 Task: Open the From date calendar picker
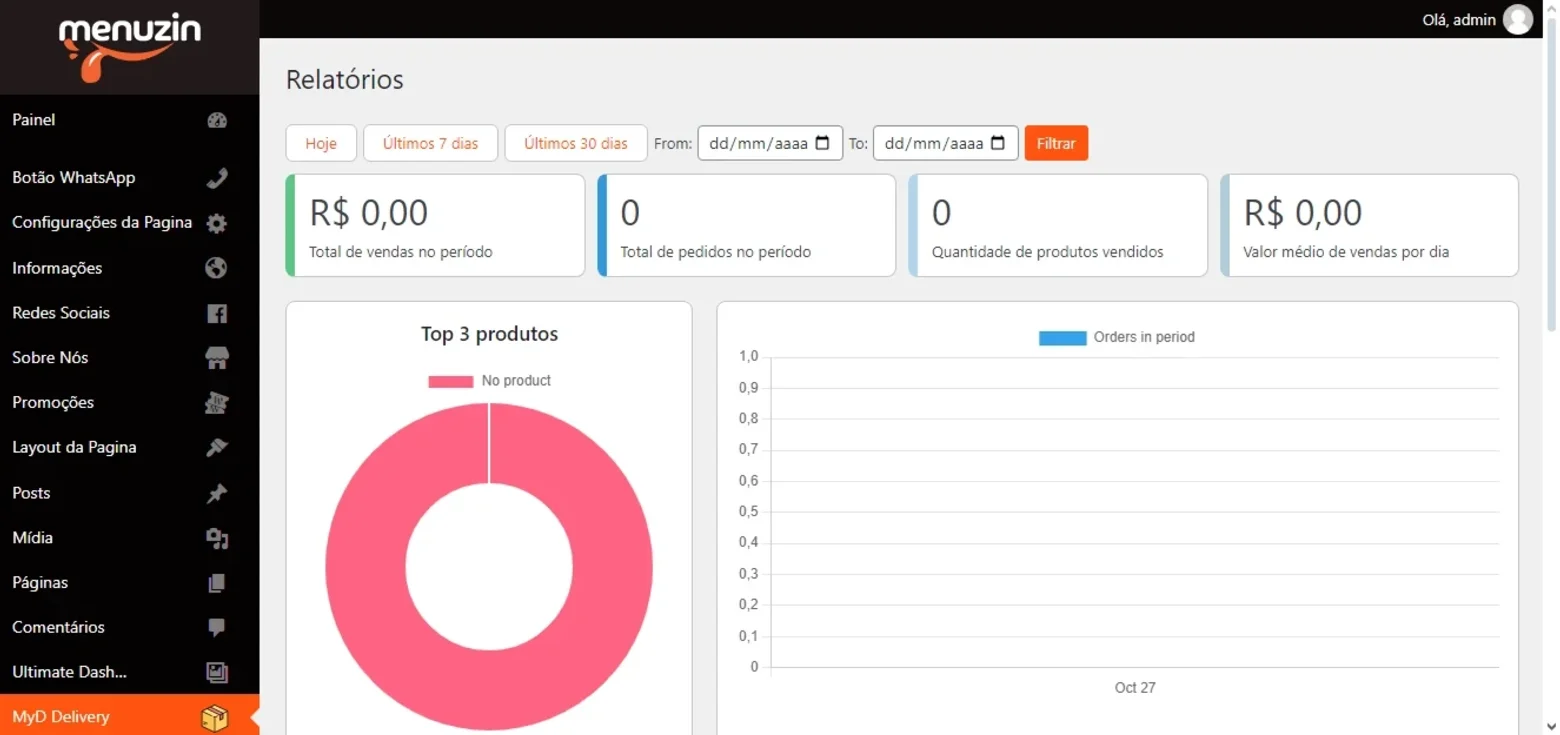(823, 143)
